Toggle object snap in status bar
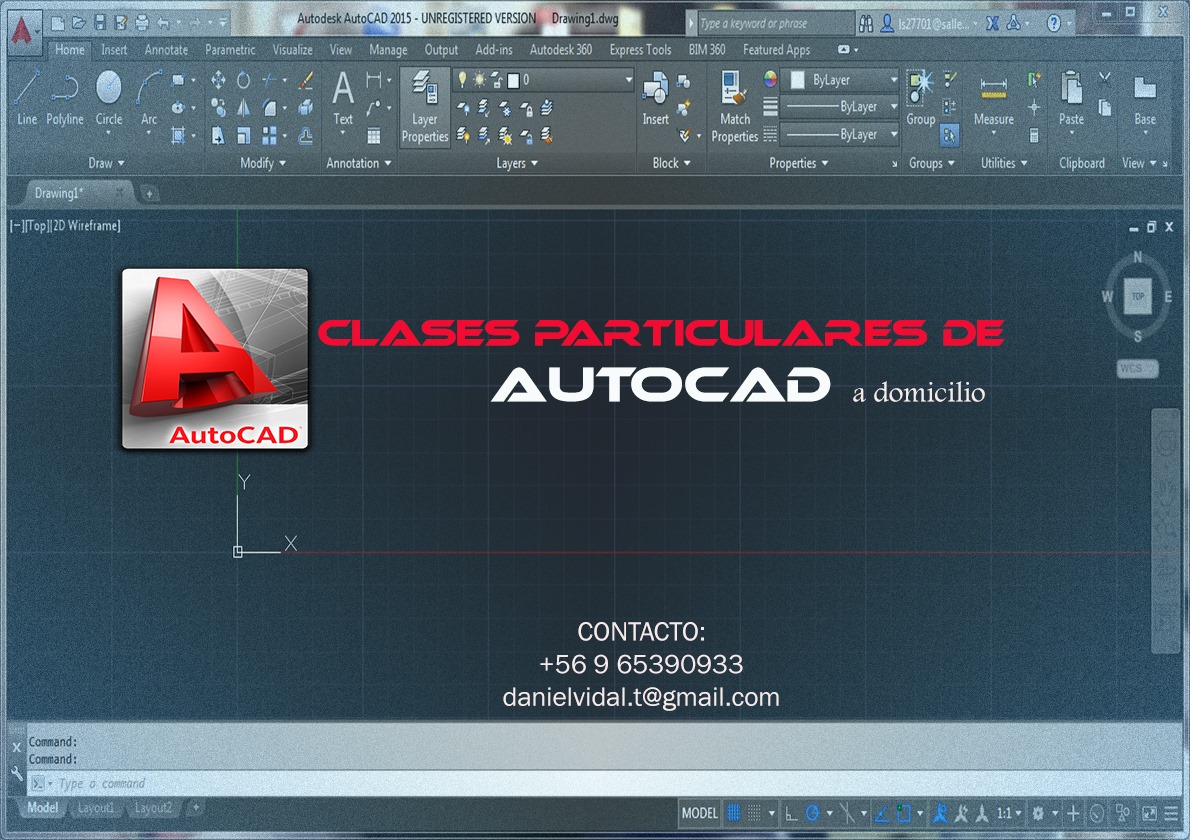This screenshot has height=840, width=1190. 903,813
